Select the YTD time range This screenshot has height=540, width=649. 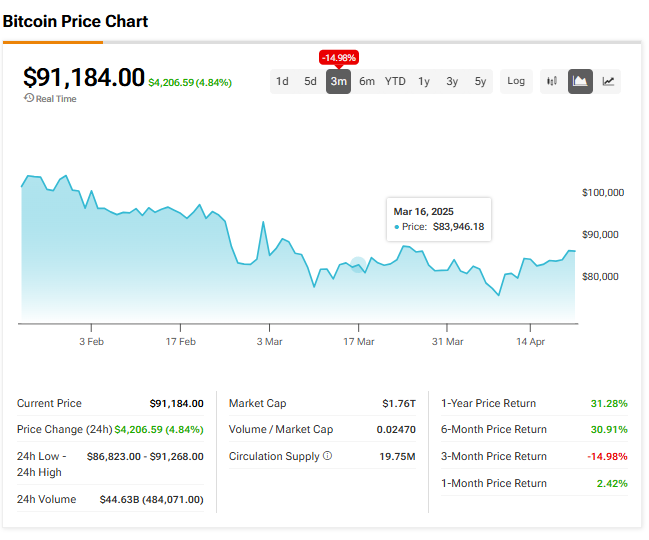tap(395, 81)
